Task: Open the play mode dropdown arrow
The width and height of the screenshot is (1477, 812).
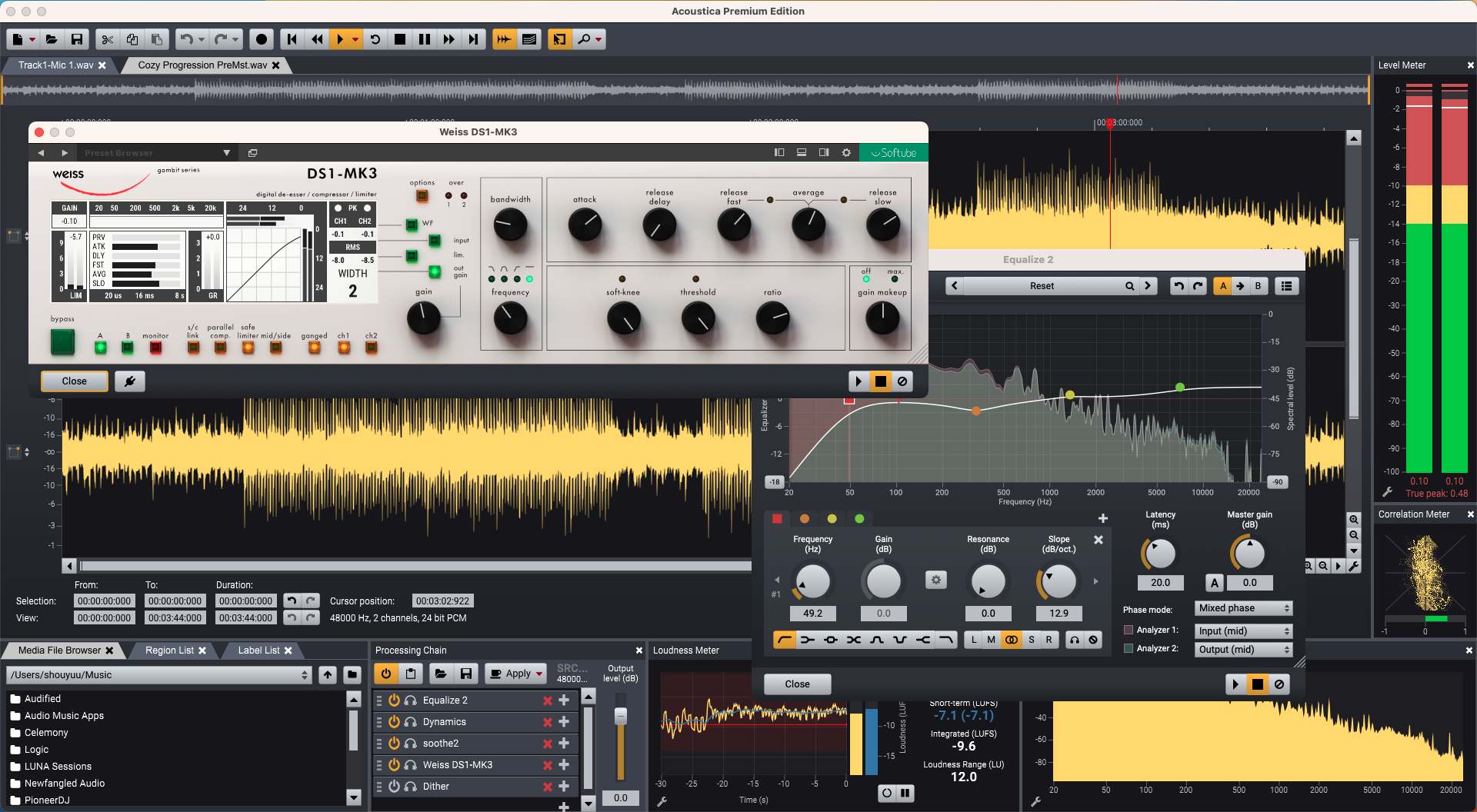Action: click(x=355, y=39)
